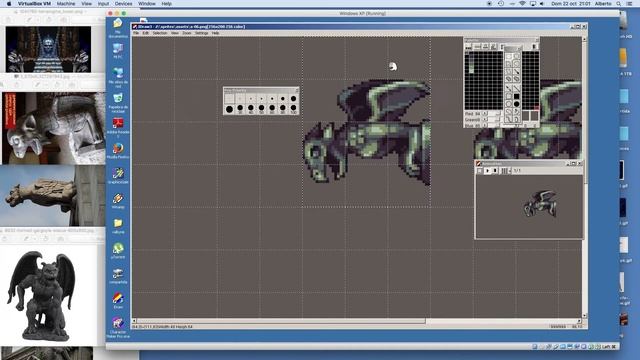
Task: Open the File menu in the paint program
Action: coord(136,33)
